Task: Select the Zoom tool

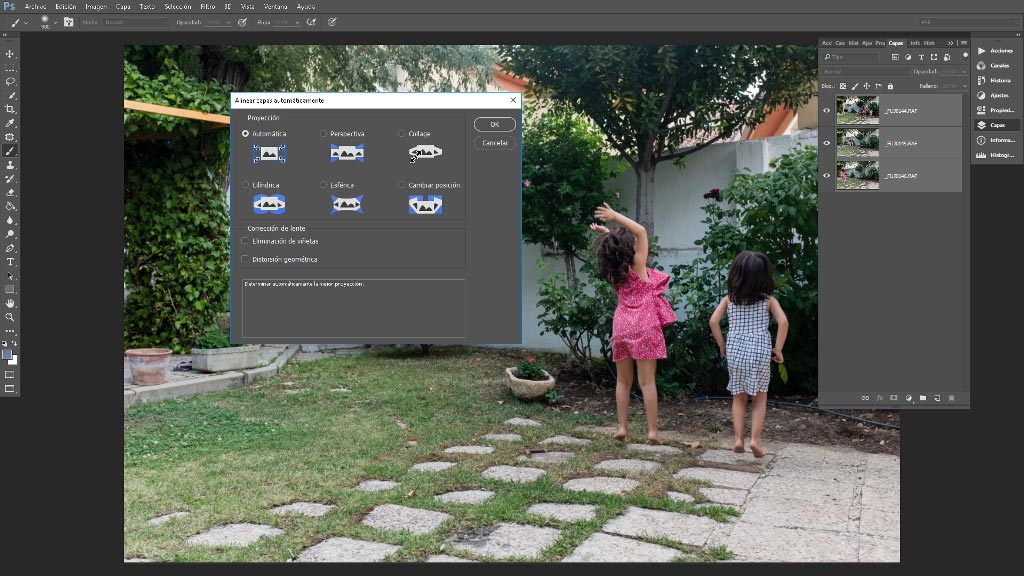Action: [10, 317]
